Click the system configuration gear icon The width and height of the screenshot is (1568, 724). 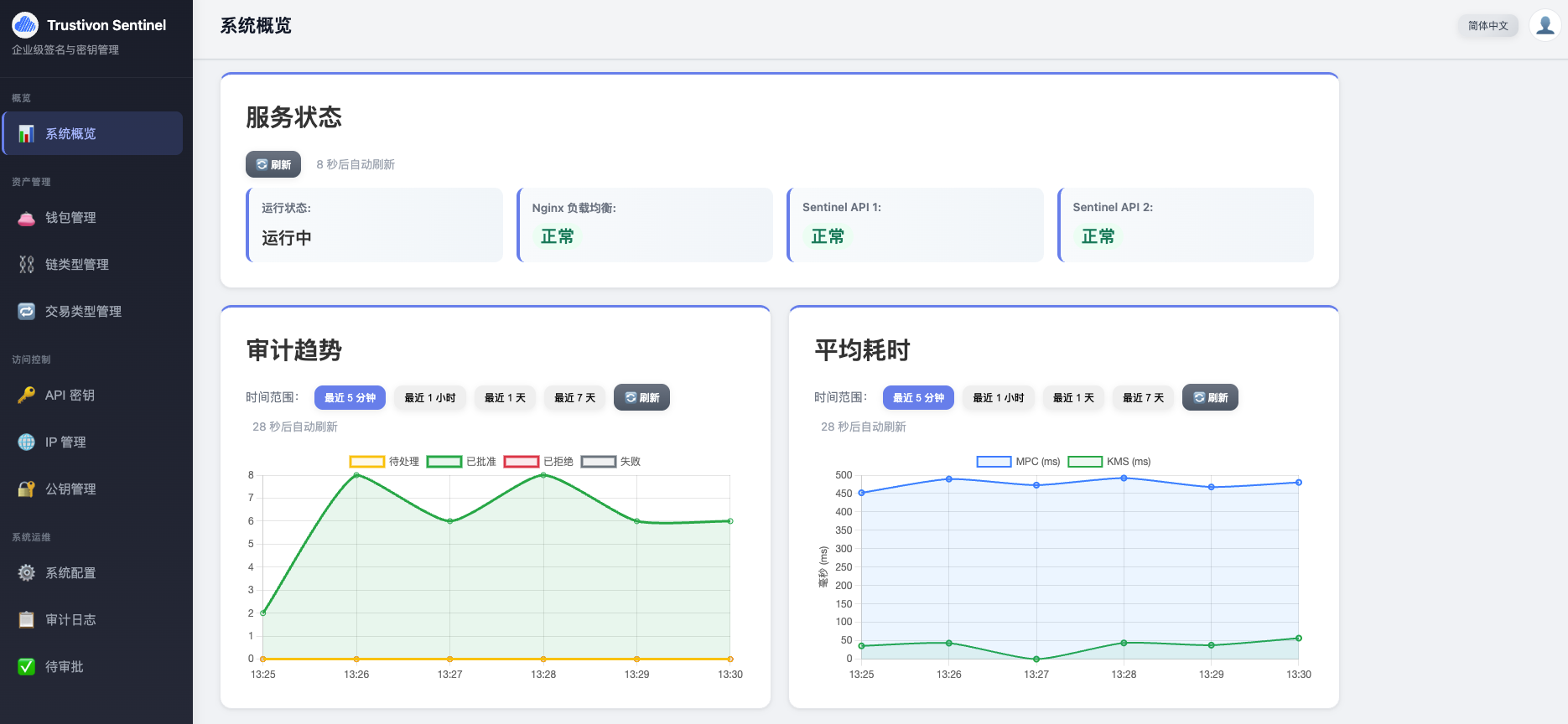[27, 573]
